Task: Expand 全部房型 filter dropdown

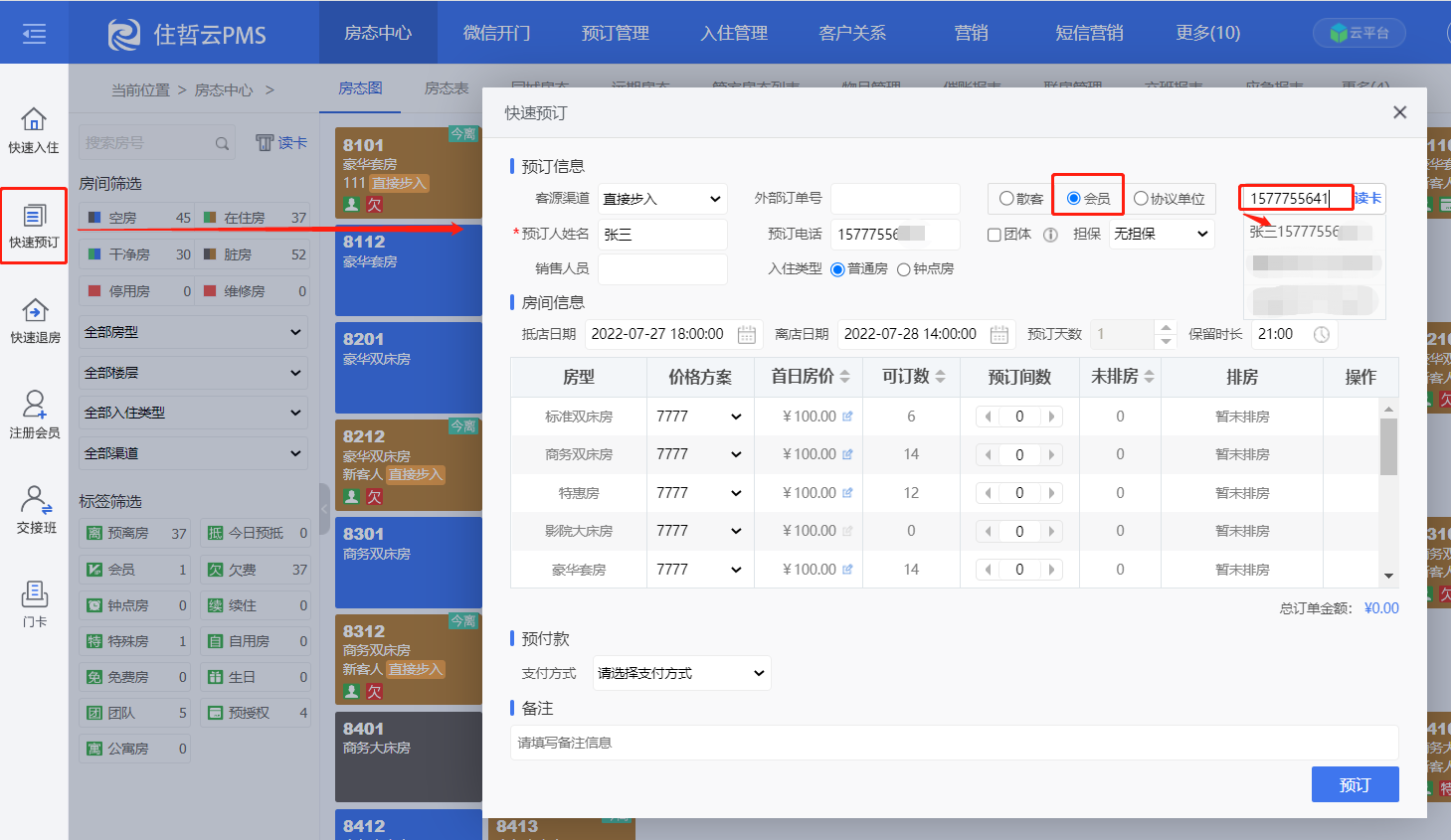Action: 193,332
